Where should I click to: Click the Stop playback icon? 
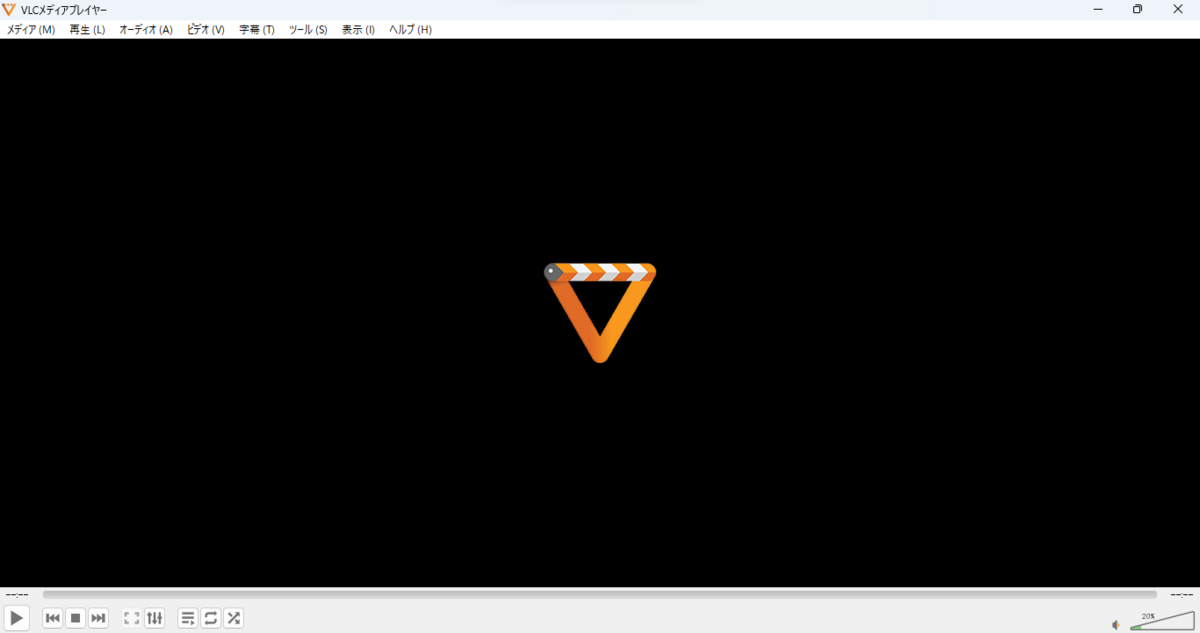coord(75,617)
